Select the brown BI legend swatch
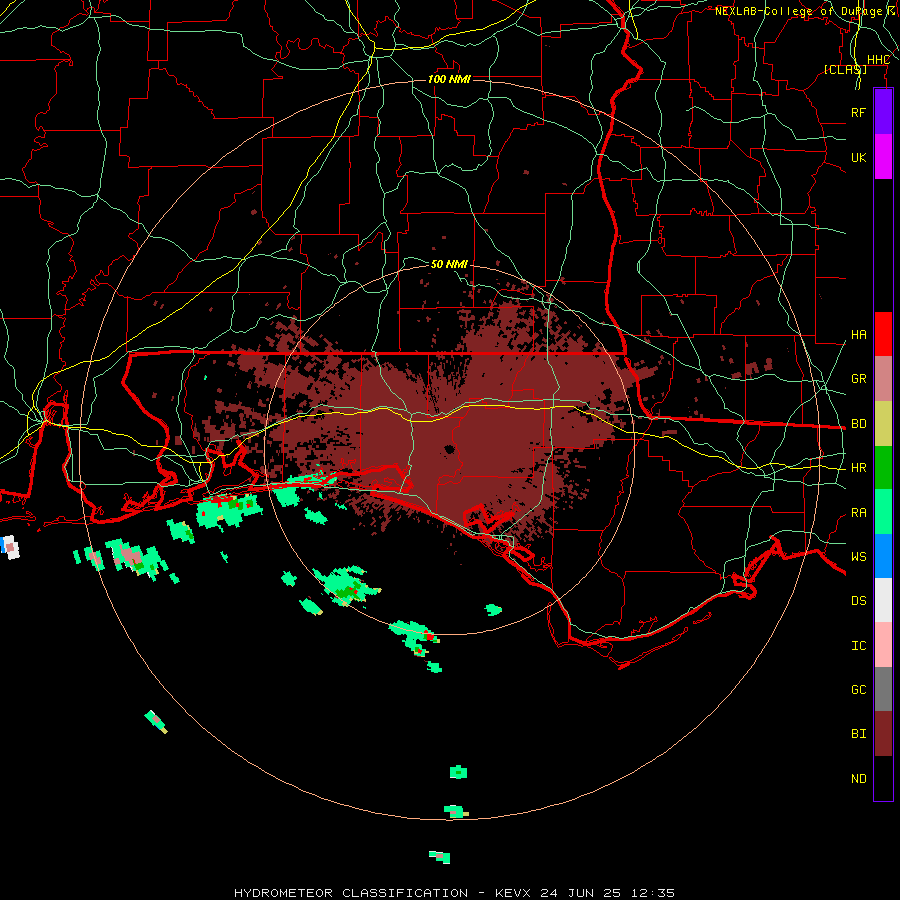 coord(883,734)
